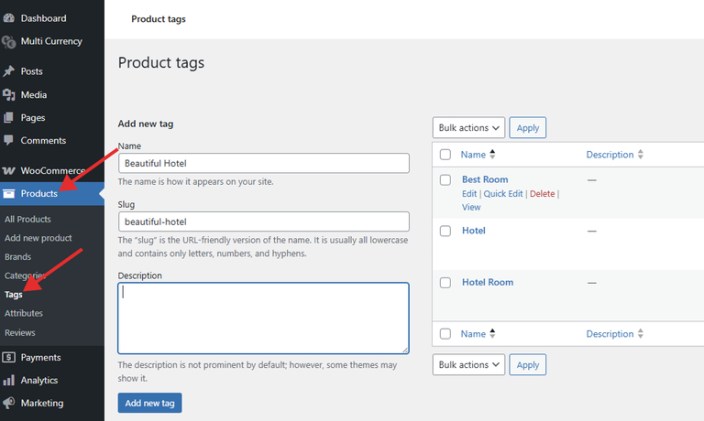Go to Categories in the Products submenu

coord(24,276)
